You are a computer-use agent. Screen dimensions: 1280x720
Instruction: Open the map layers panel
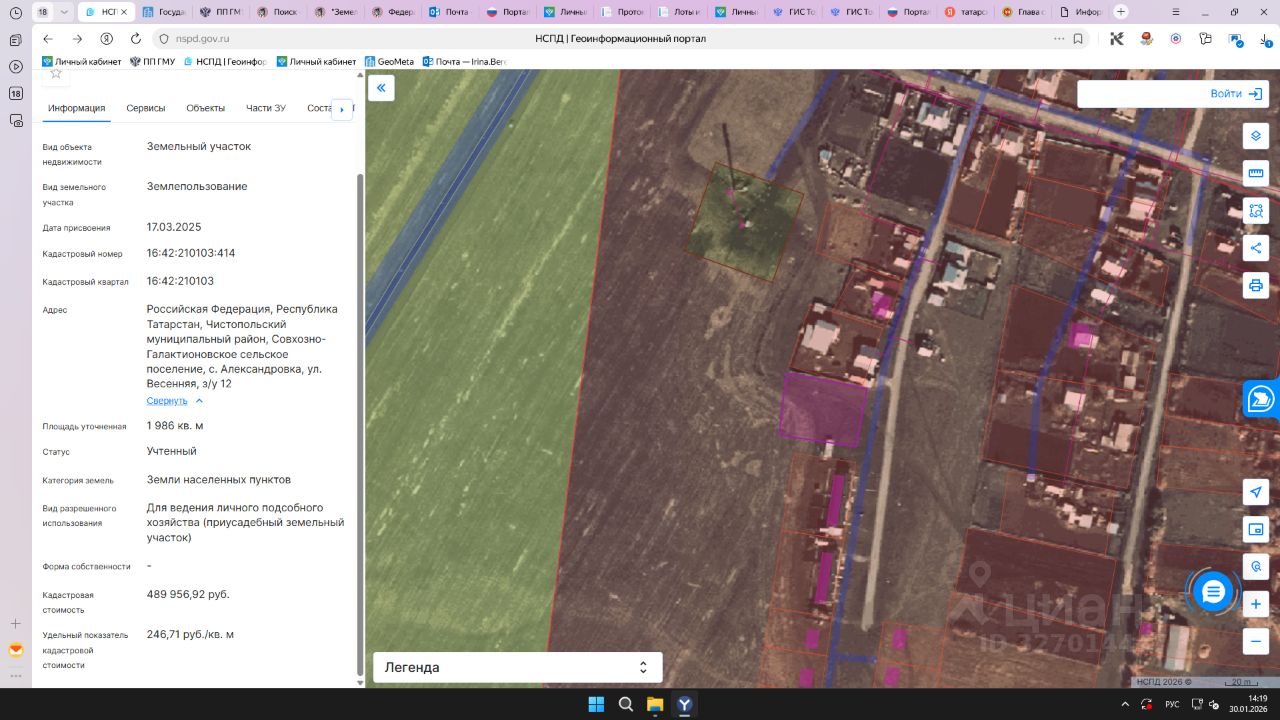(1256, 136)
